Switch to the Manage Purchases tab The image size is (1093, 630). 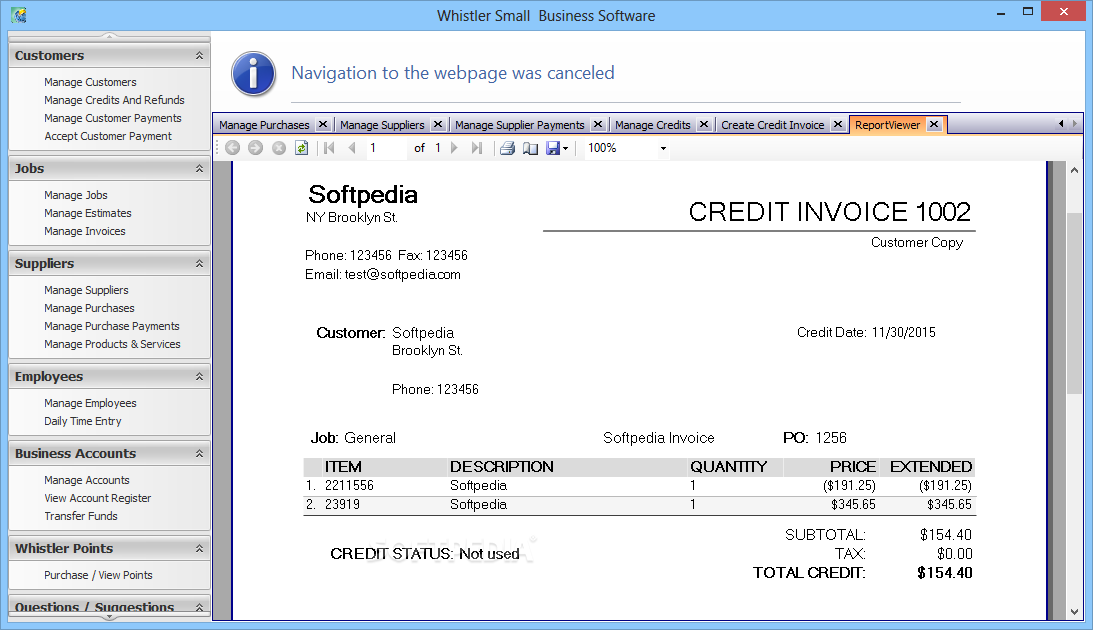(264, 125)
